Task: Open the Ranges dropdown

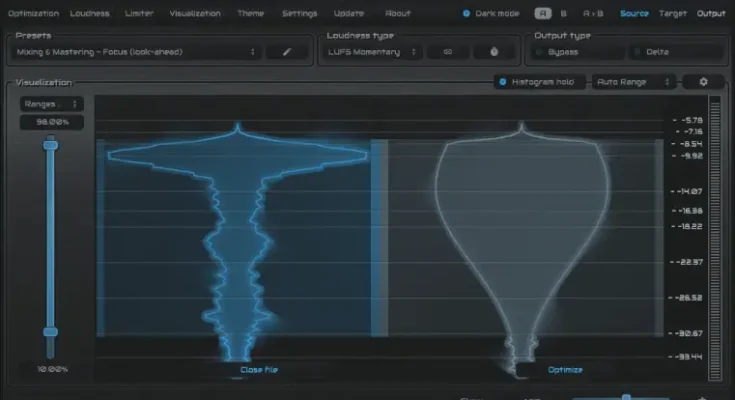Action: [x=50, y=103]
